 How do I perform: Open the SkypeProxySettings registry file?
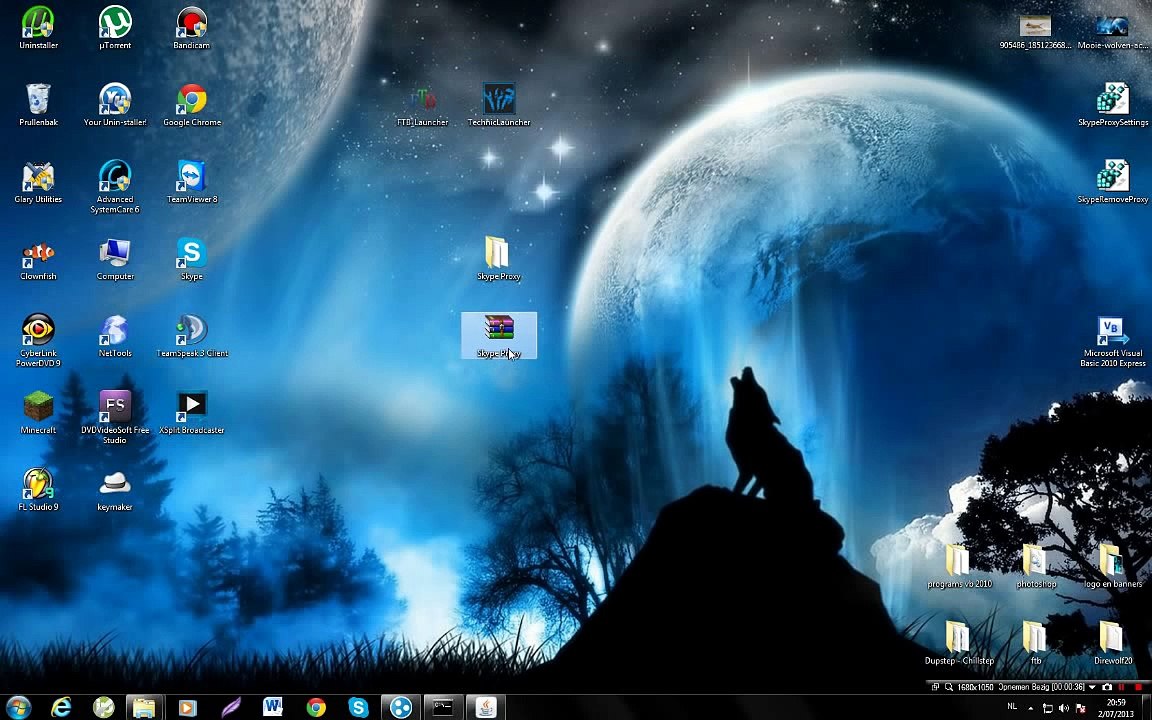(x=1112, y=105)
